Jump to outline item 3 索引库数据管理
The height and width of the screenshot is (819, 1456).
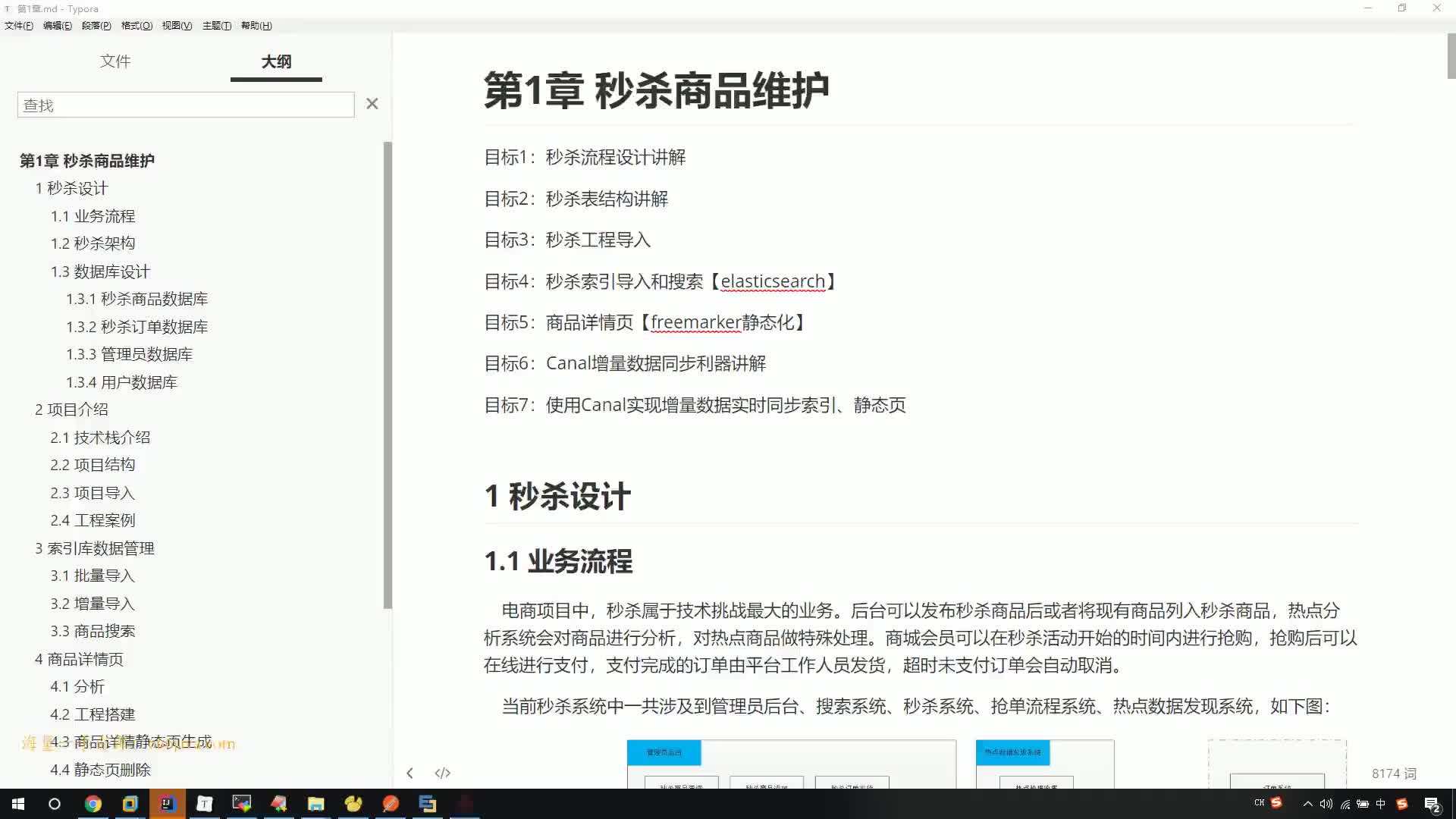click(94, 548)
